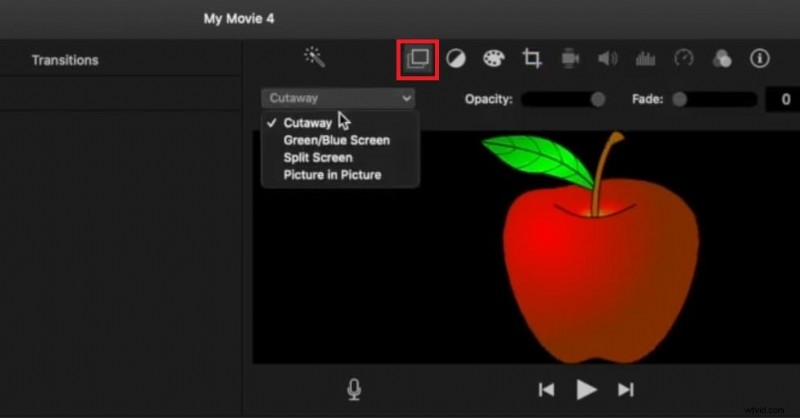Select the cropping tool icon

tap(532, 59)
